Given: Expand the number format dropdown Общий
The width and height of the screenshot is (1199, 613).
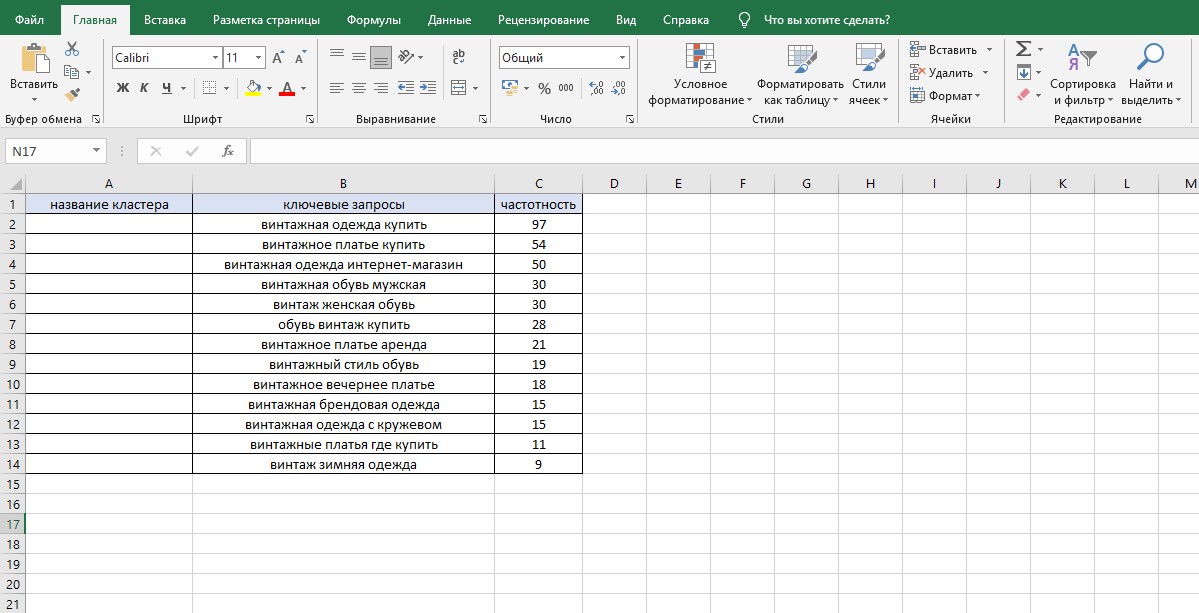Looking at the screenshot, I should coord(622,58).
